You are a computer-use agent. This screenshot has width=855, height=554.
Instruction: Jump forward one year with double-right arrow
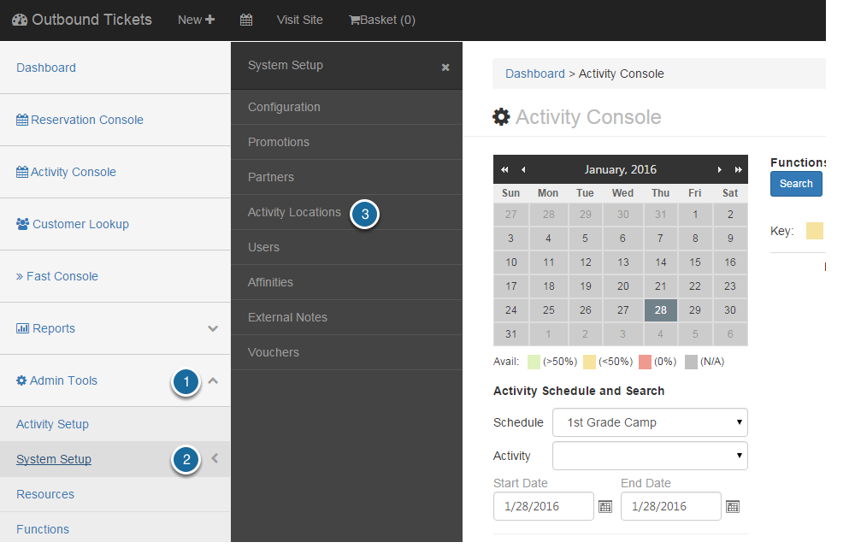738,170
